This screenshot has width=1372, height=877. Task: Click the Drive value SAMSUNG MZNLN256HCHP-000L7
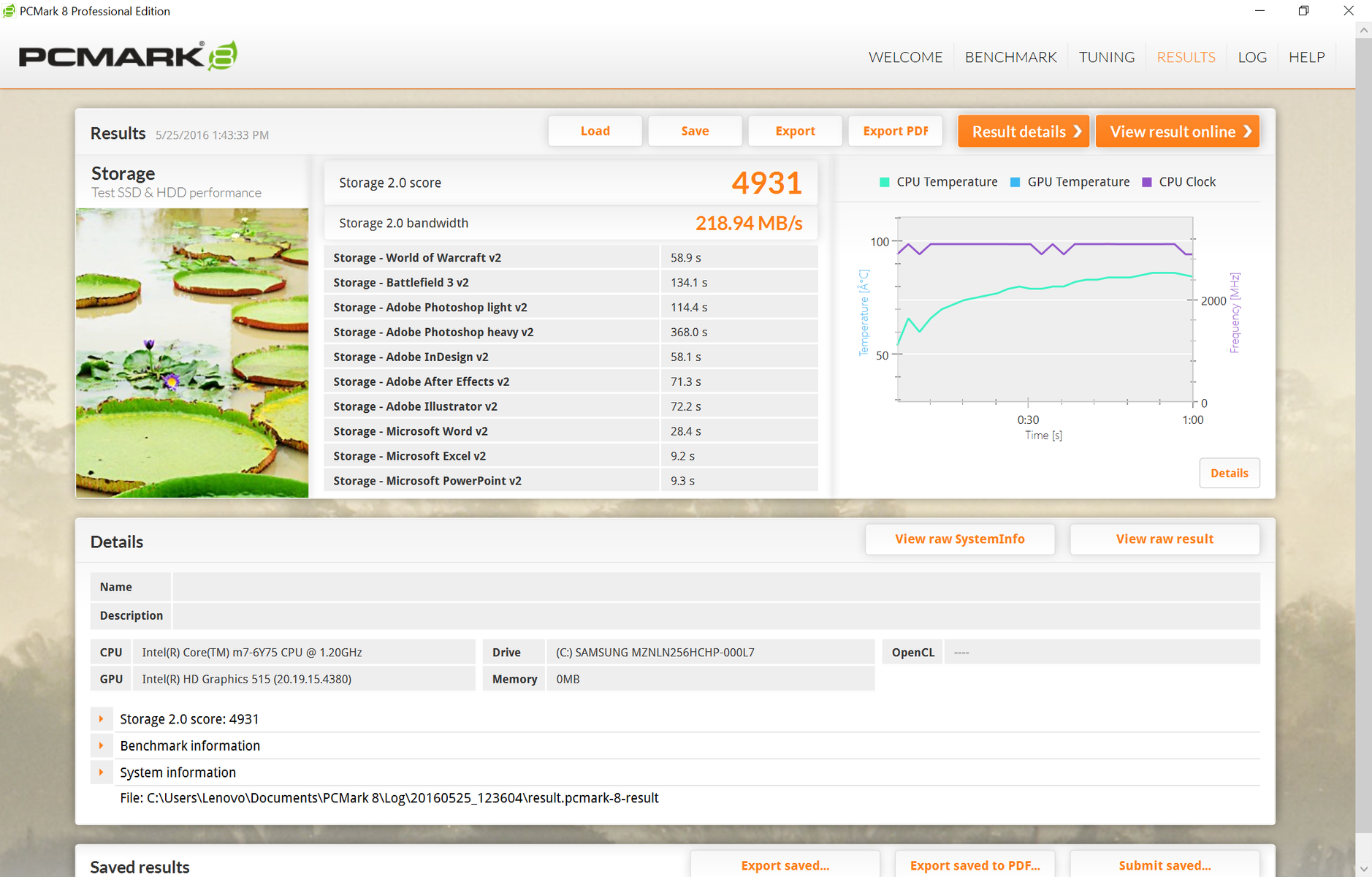tap(655, 652)
